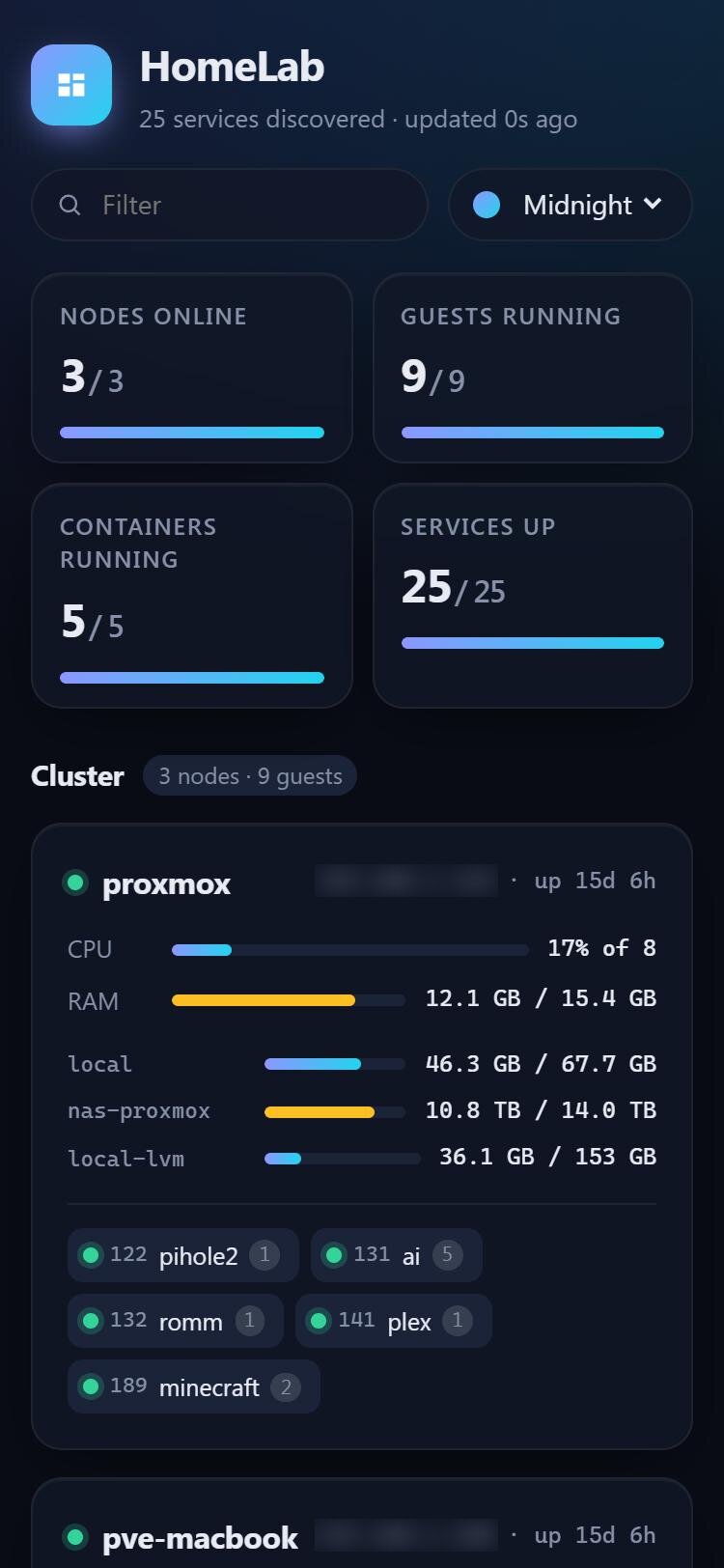
Task: Click the service count badge on romm
Action: 249,1321
